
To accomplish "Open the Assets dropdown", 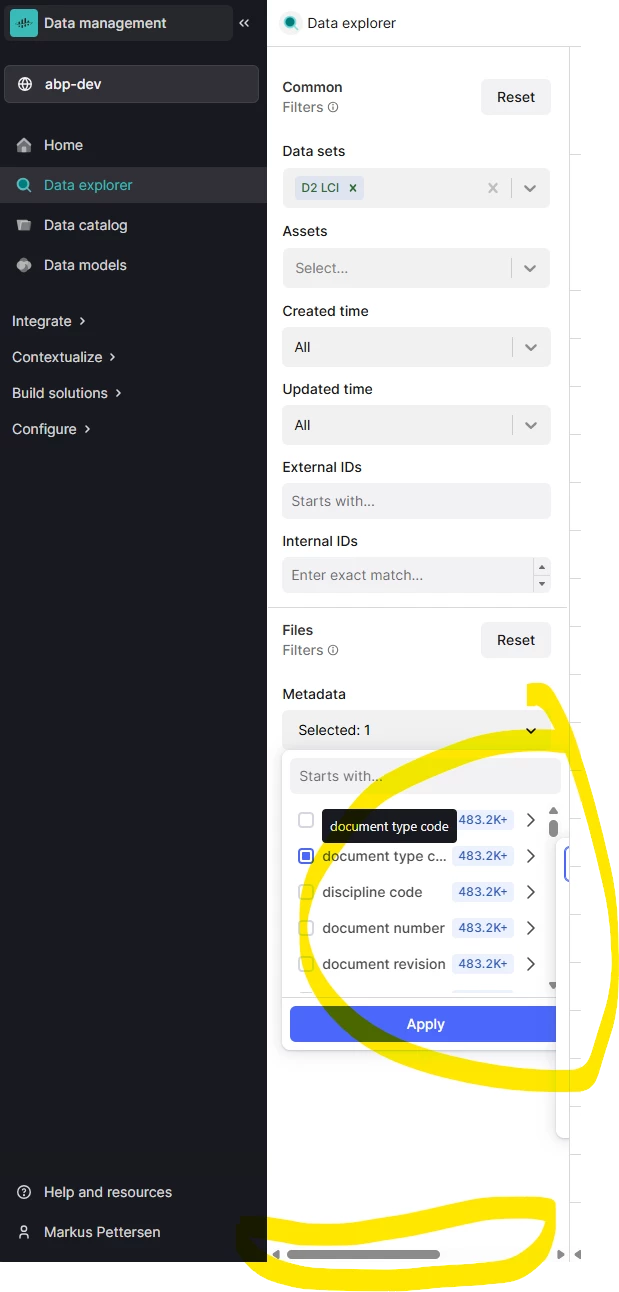I will point(530,268).
